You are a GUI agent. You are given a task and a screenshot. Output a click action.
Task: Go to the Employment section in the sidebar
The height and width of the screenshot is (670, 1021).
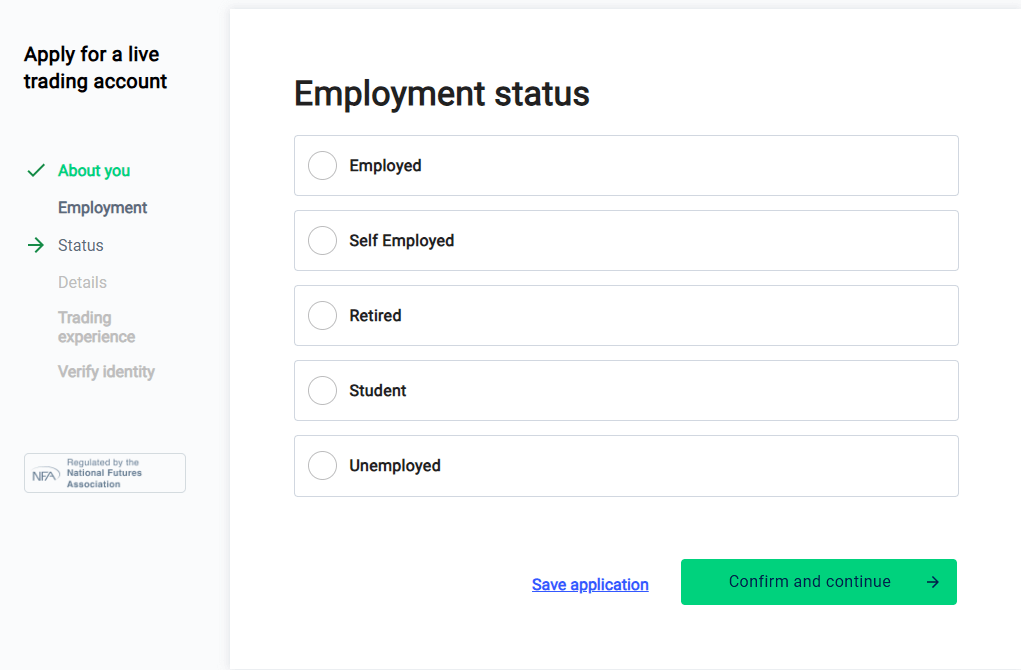click(x=102, y=208)
